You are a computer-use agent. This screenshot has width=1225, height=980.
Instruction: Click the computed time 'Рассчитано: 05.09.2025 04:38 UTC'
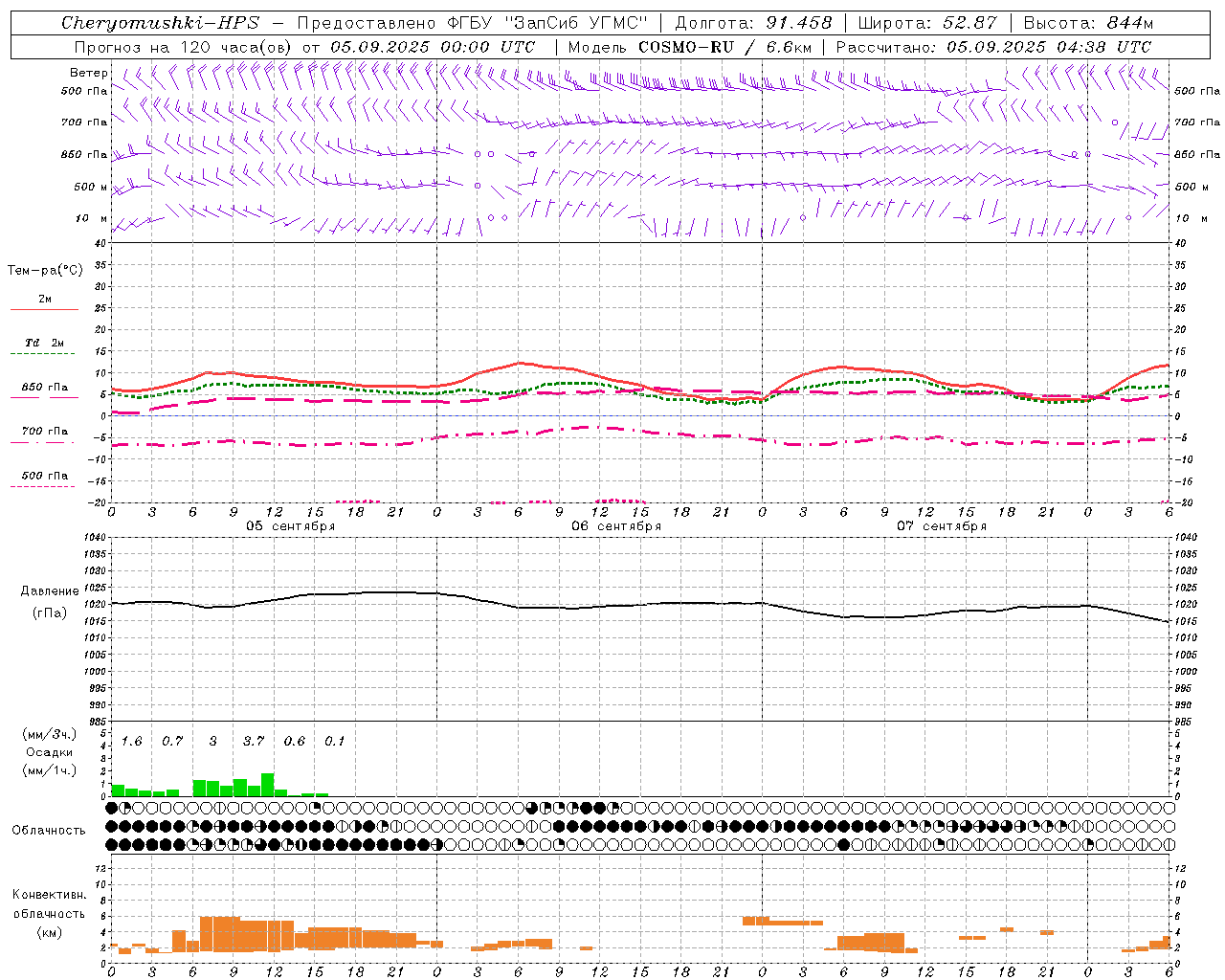click(x=994, y=47)
